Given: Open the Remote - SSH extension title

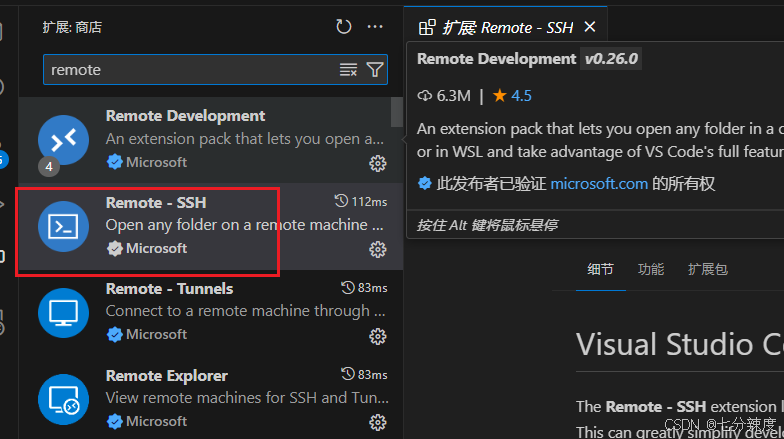Looking at the screenshot, I should point(156,202).
